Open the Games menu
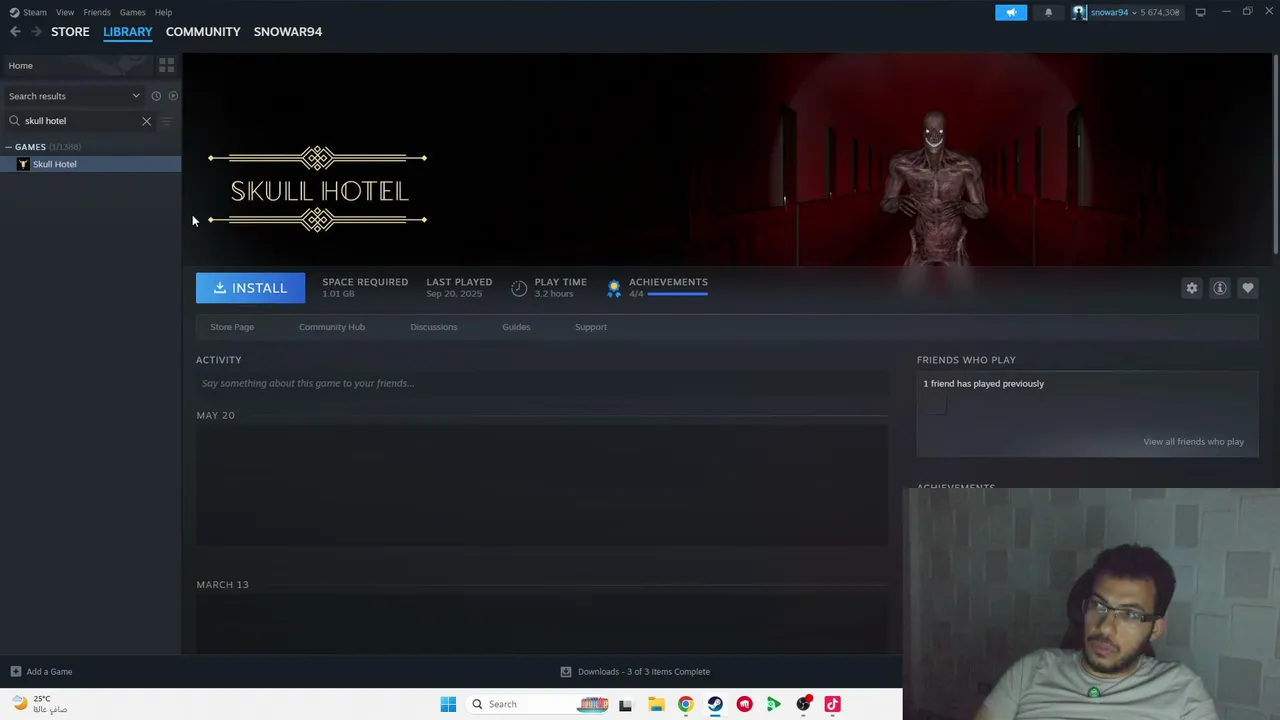The width and height of the screenshot is (1280, 720). (x=132, y=12)
